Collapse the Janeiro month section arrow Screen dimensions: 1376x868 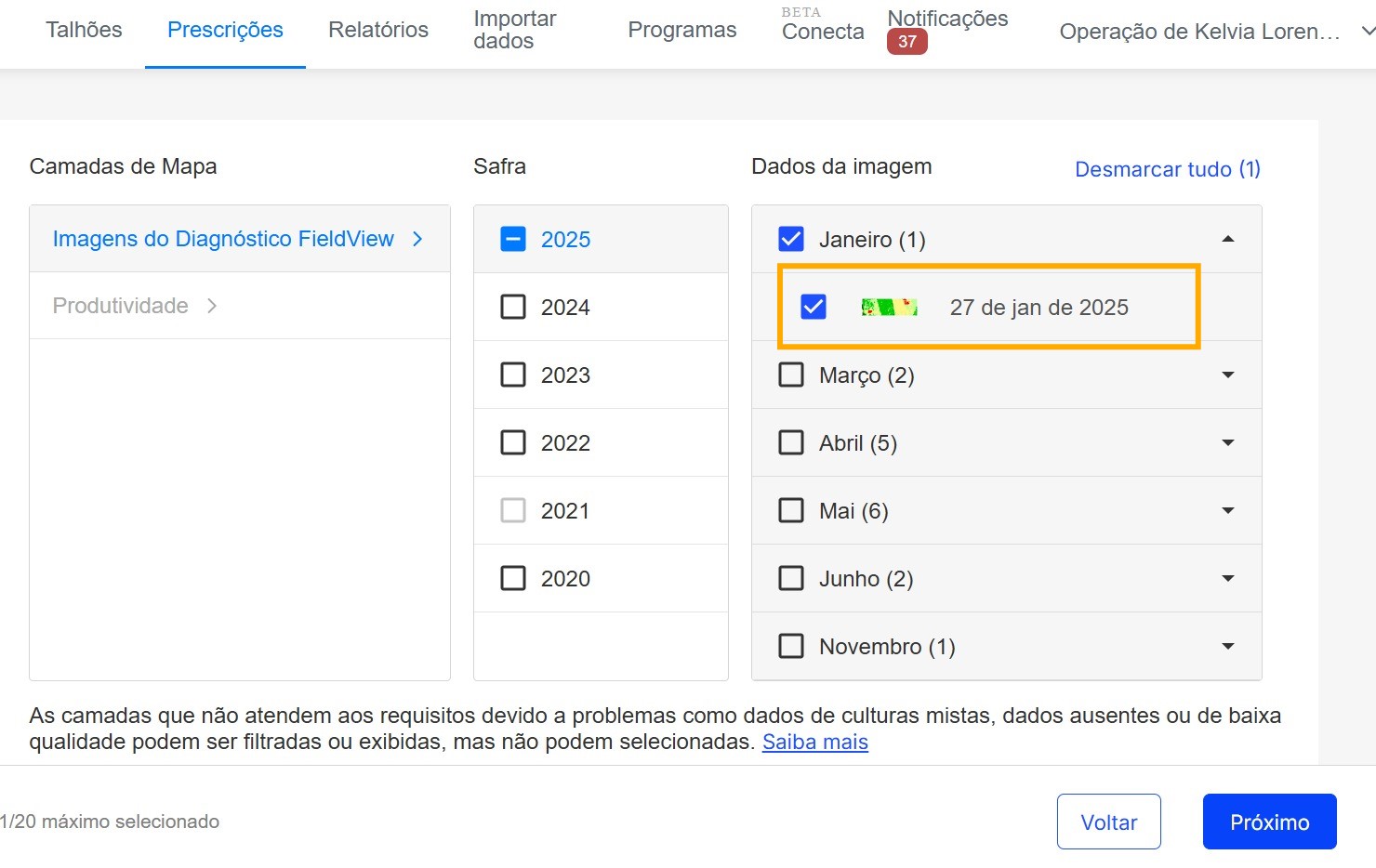1227,240
